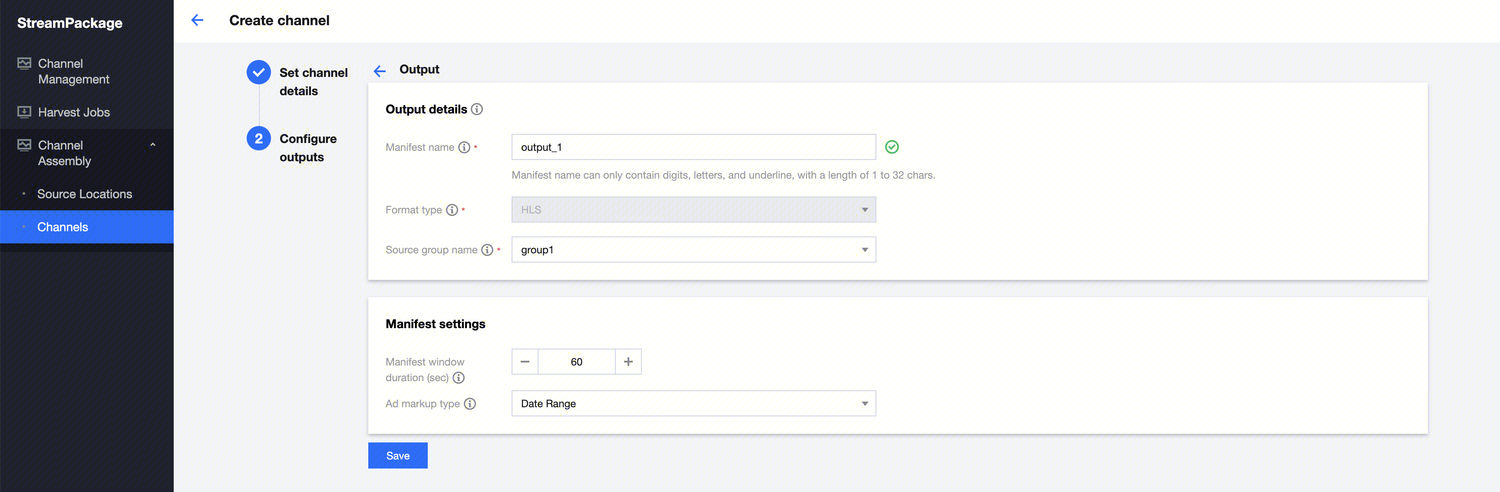
Task: Collapse the Channel Assembly menu section
Action: coord(153,146)
